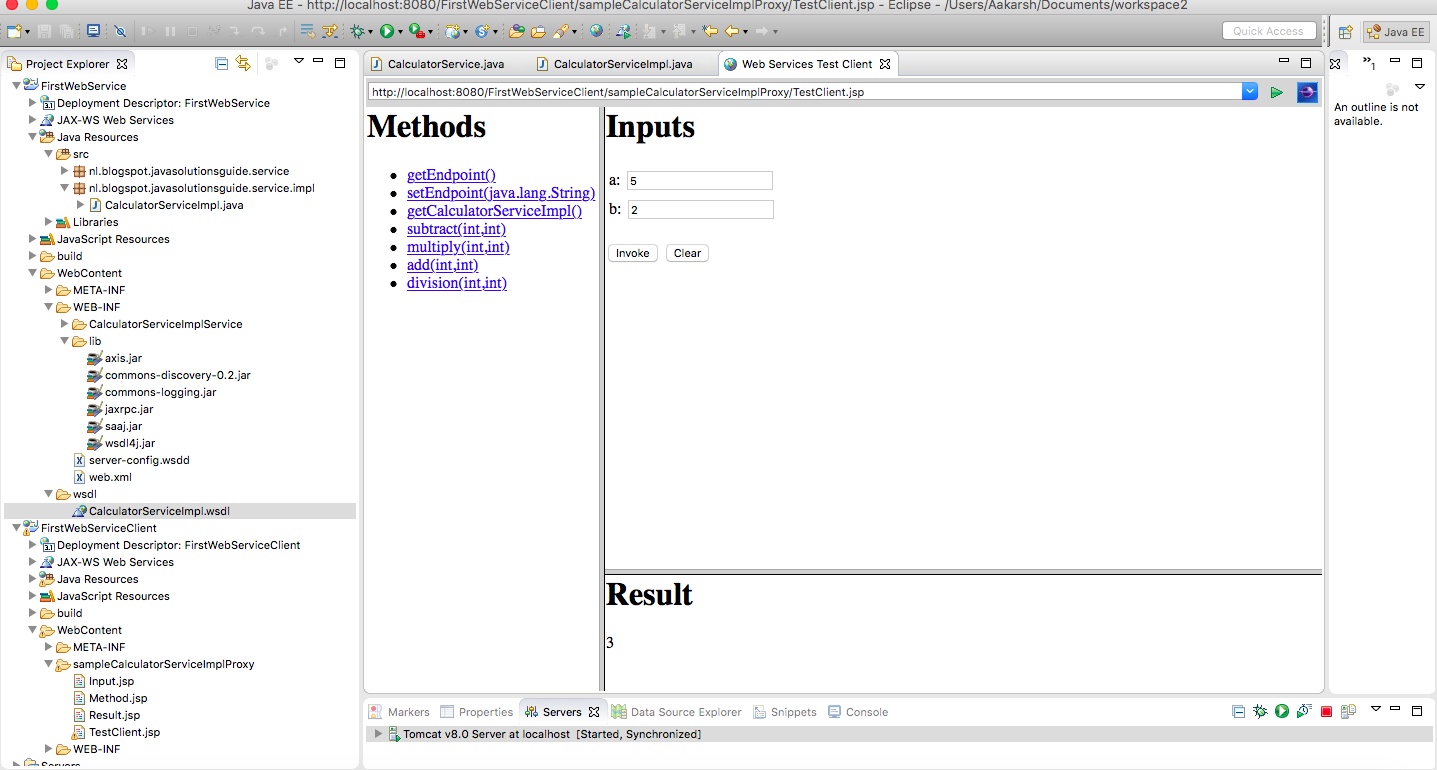Click setEndpoint(java.lang.String) link

(x=501, y=193)
